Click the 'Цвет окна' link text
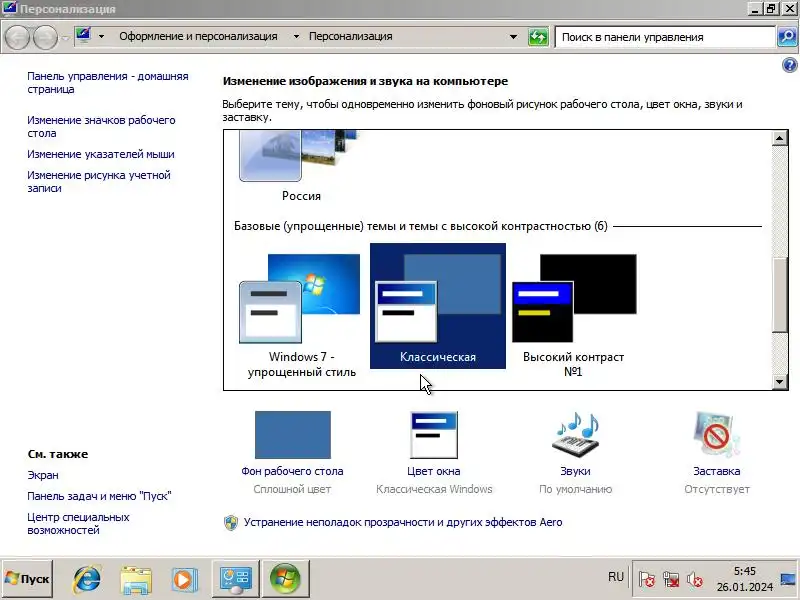This screenshot has width=800, height=600. click(x=434, y=471)
